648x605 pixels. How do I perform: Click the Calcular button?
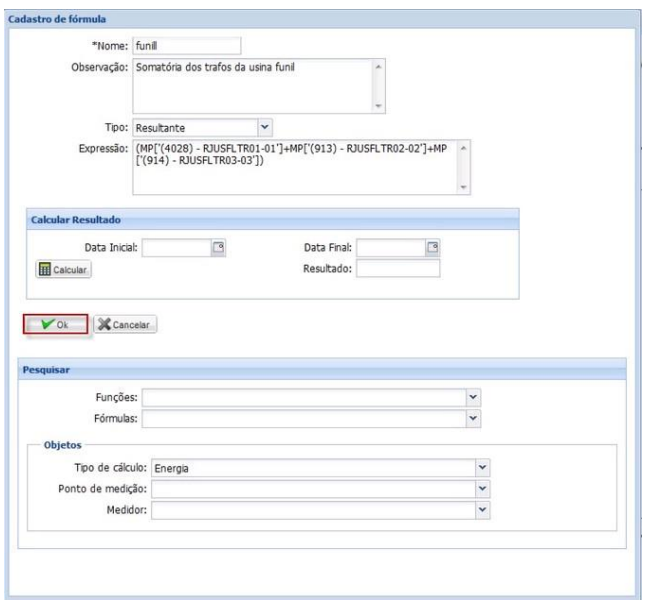63,270
